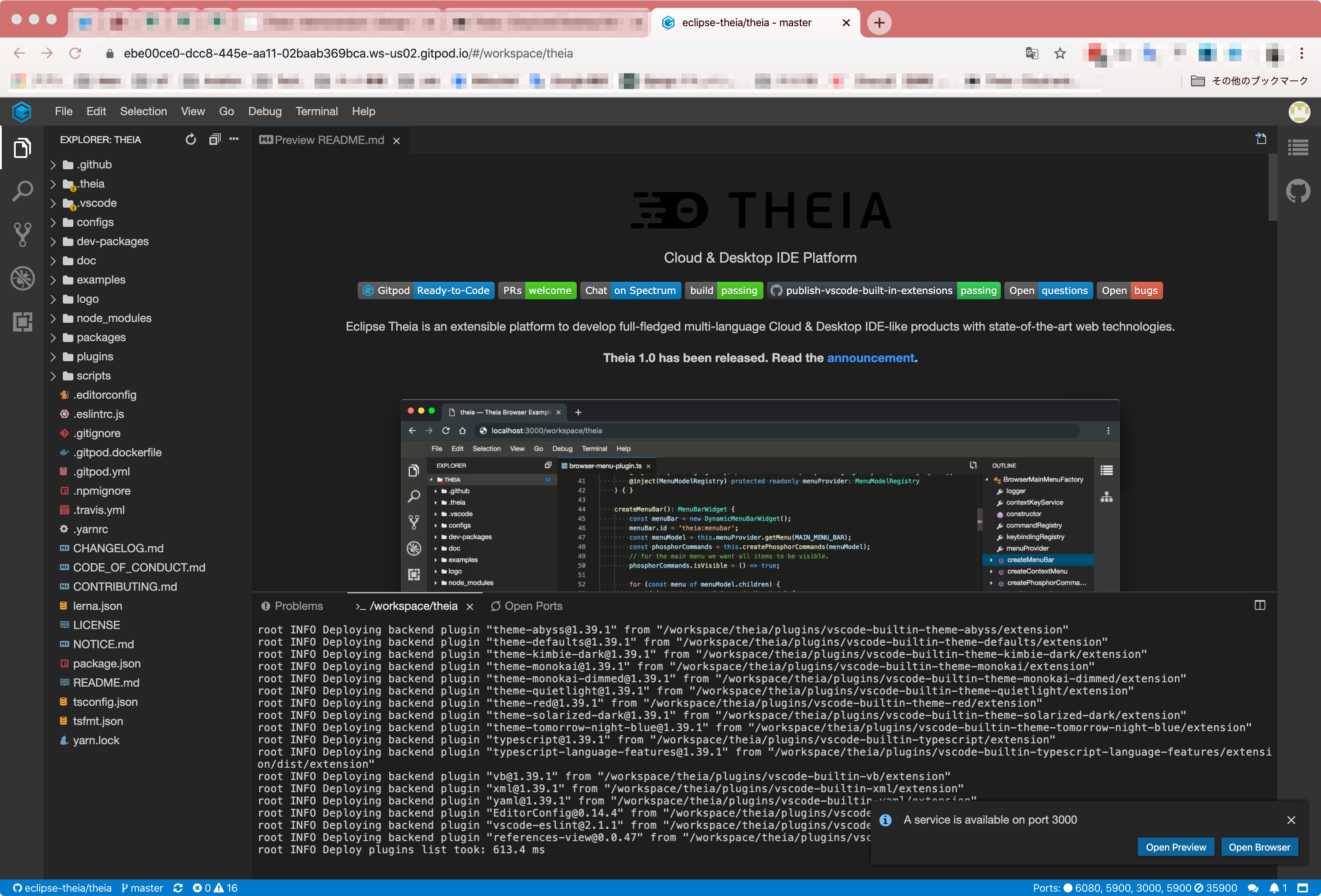Open Chrome's three-dot menu

pos(1301,54)
